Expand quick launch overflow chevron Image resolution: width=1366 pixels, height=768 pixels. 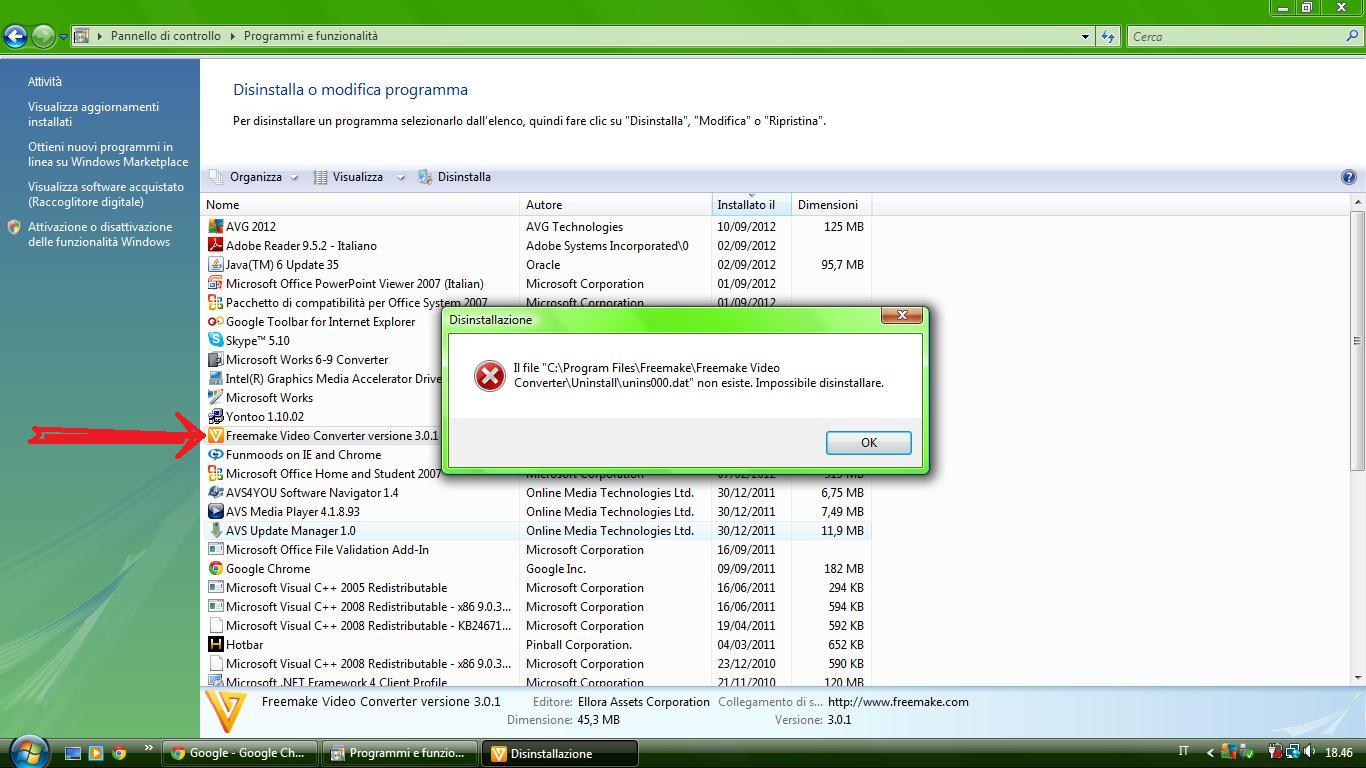[149, 747]
